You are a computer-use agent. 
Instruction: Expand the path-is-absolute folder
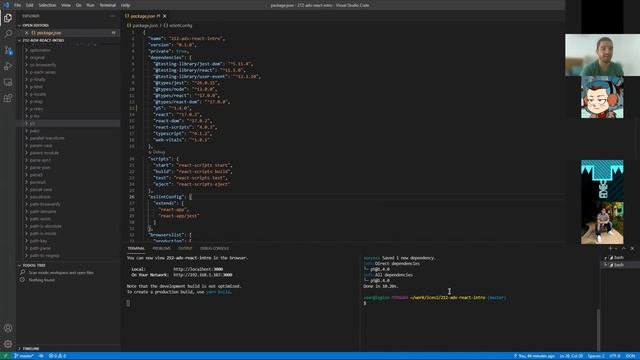[x=45, y=226]
